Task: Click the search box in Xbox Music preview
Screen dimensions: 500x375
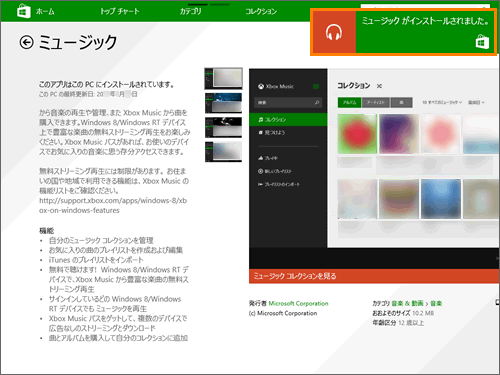Action: click(x=288, y=103)
